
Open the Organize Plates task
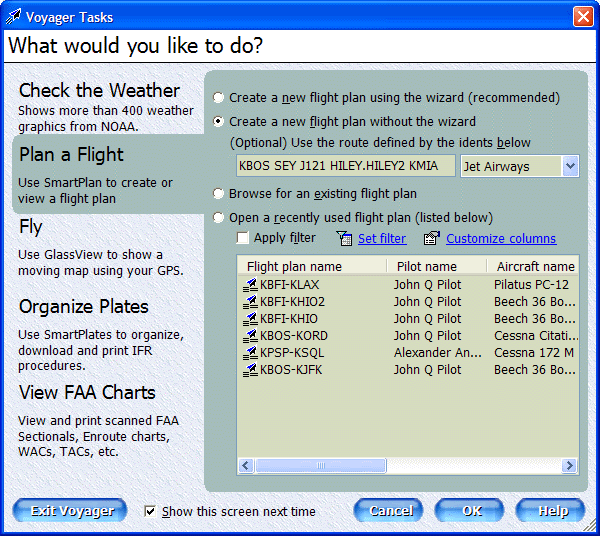(83, 306)
